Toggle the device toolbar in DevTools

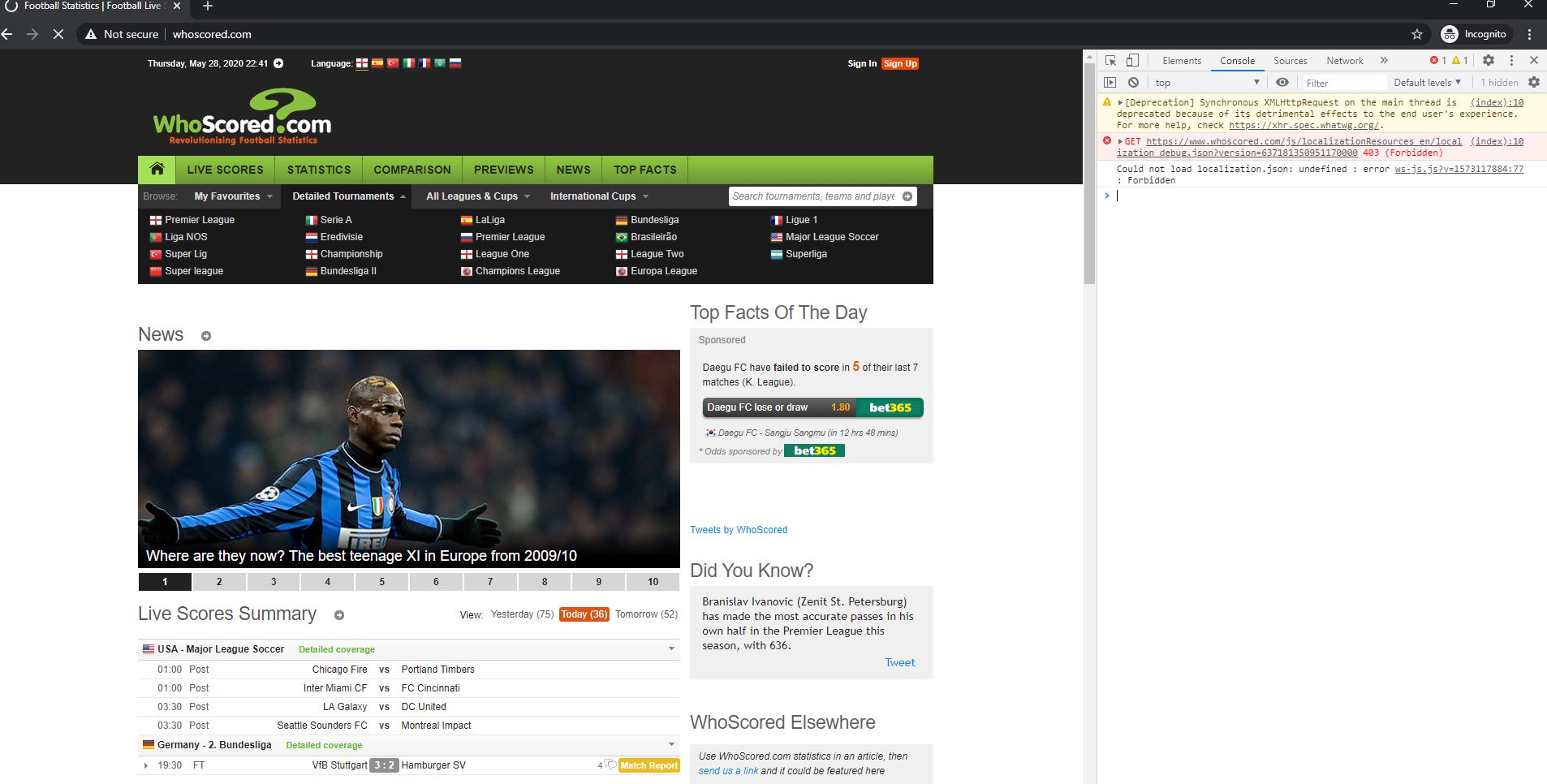1133,60
